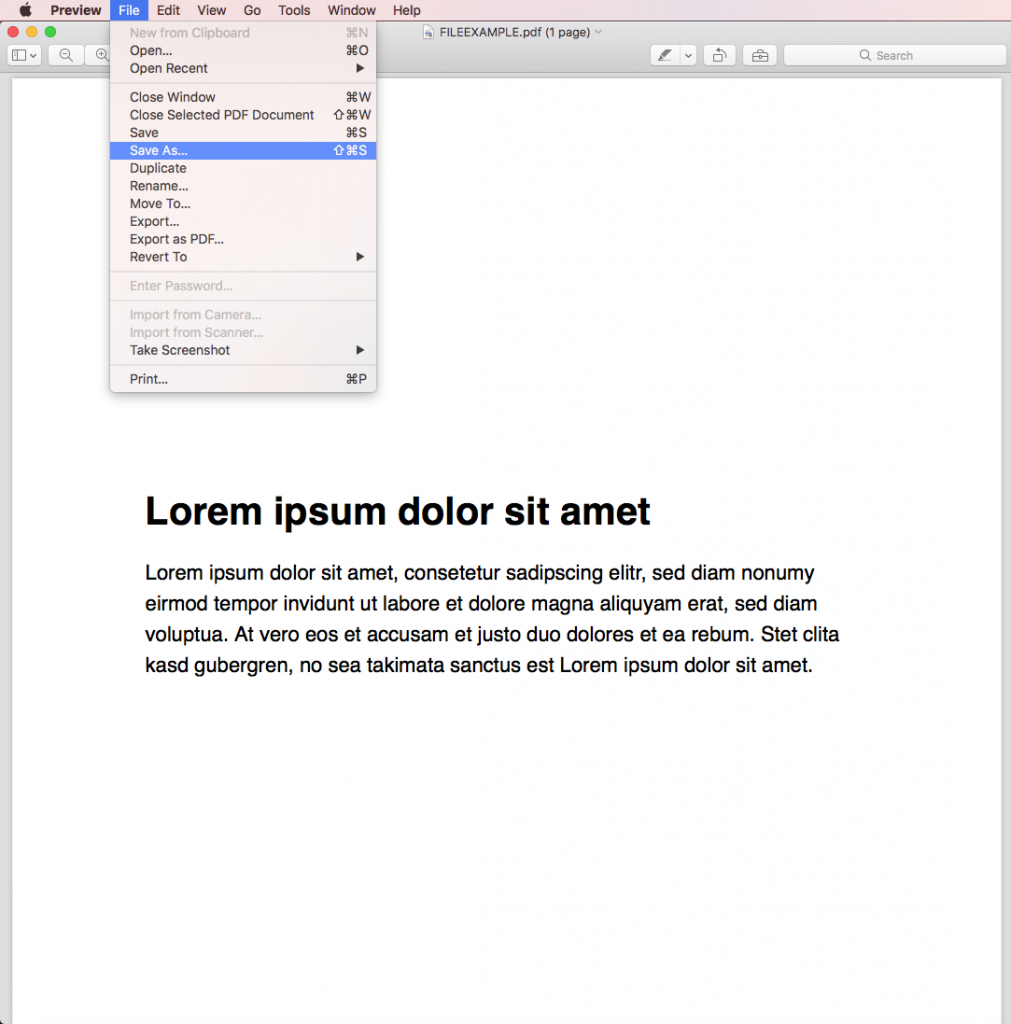Select Move To… menu item
The height and width of the screenshot is (1024, 1011).
tap(243, 204)
